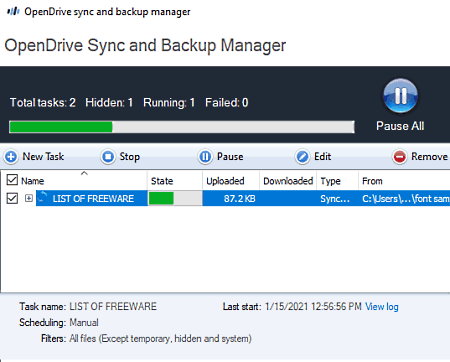Click the Pause All round button
The width and height of the screenshot is (450, 362).
coord(400,96)
